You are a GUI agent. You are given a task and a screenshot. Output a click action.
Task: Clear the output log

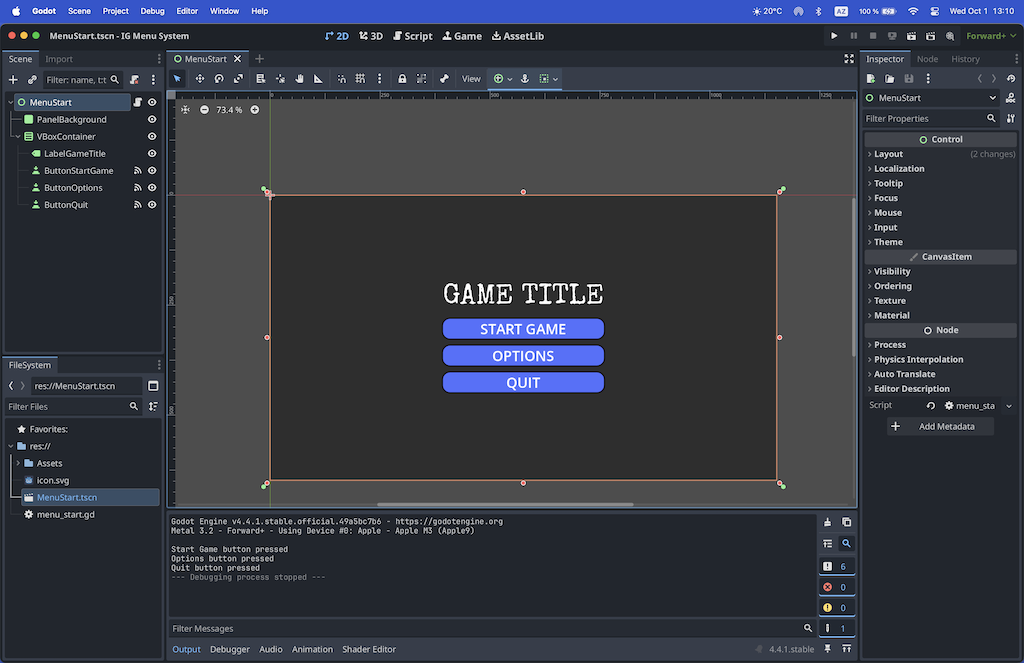pos(827,522)
